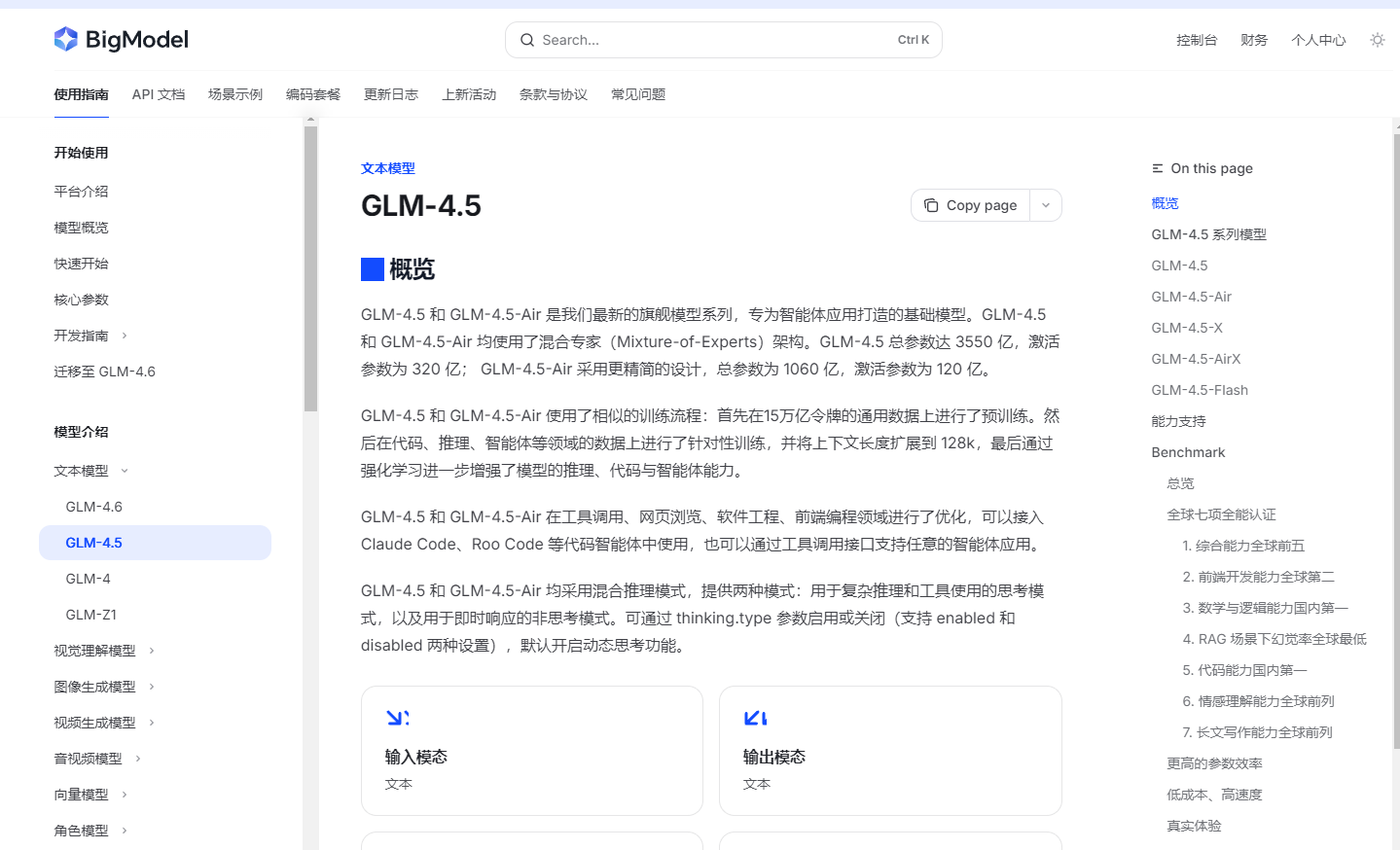Jump to Benchmark in outline
Image resolution: width=1400 pixels, height=850 pixels.
coord(1188,452)
